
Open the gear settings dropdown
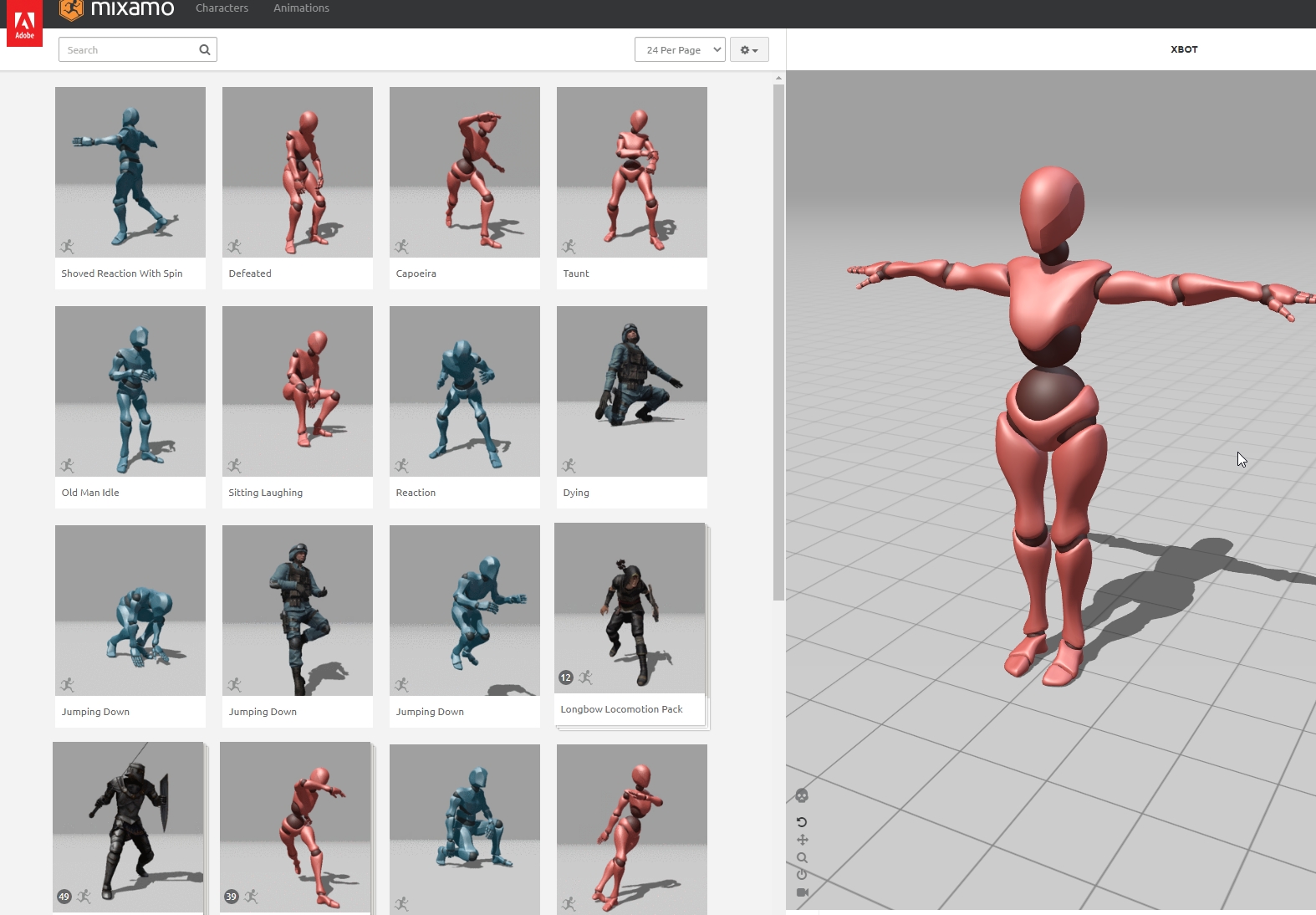coord(749,49)
